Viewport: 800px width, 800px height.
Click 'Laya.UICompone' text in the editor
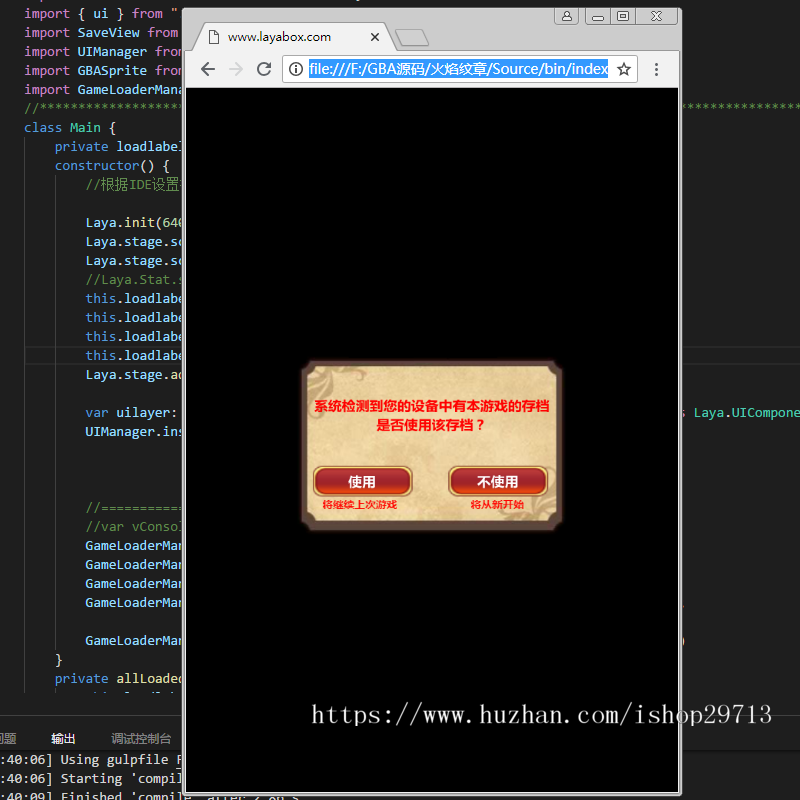coord(746,412)
